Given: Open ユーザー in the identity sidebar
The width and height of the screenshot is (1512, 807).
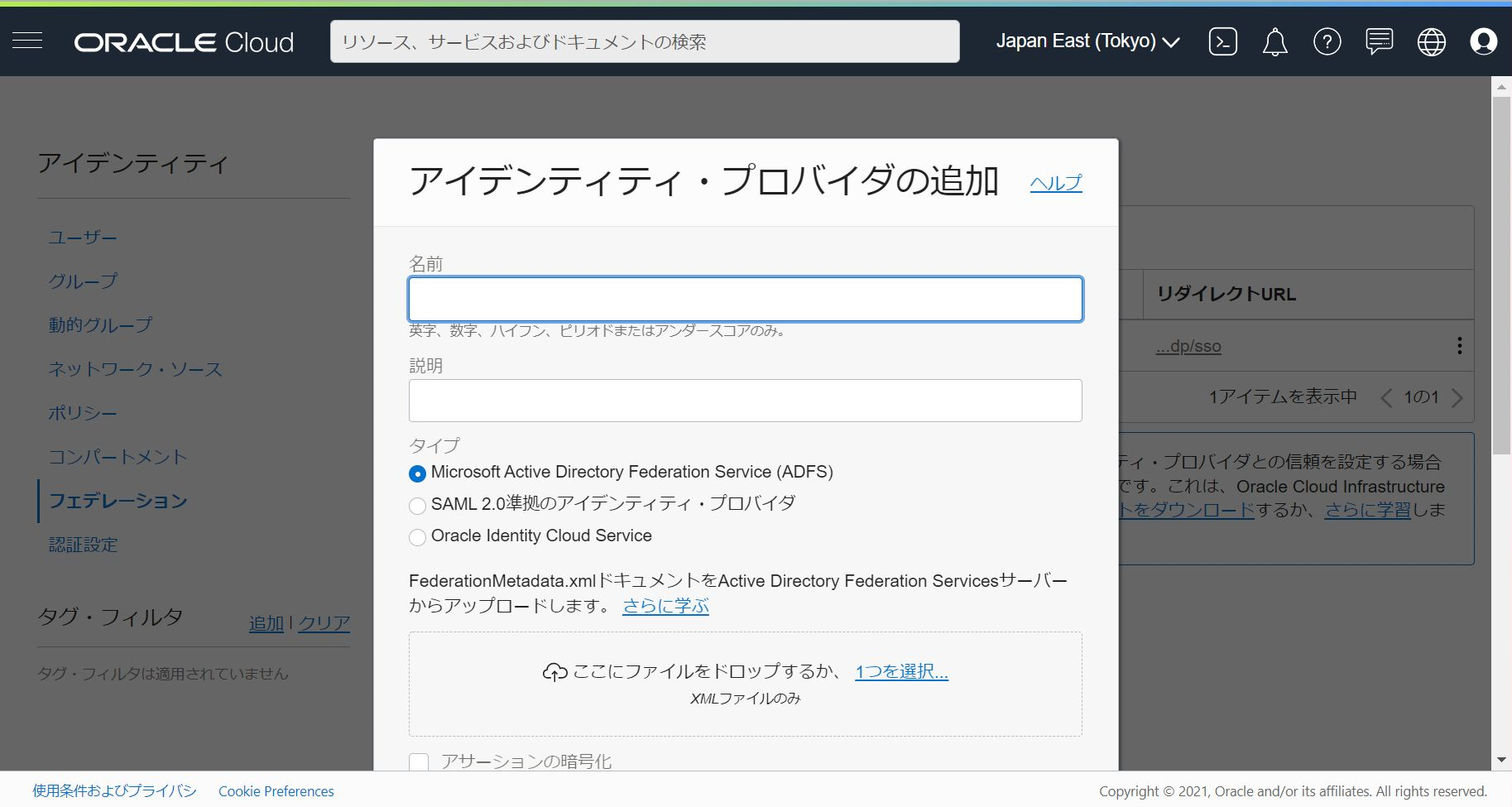Looking at the screenshot, I should tap(83, 238).
